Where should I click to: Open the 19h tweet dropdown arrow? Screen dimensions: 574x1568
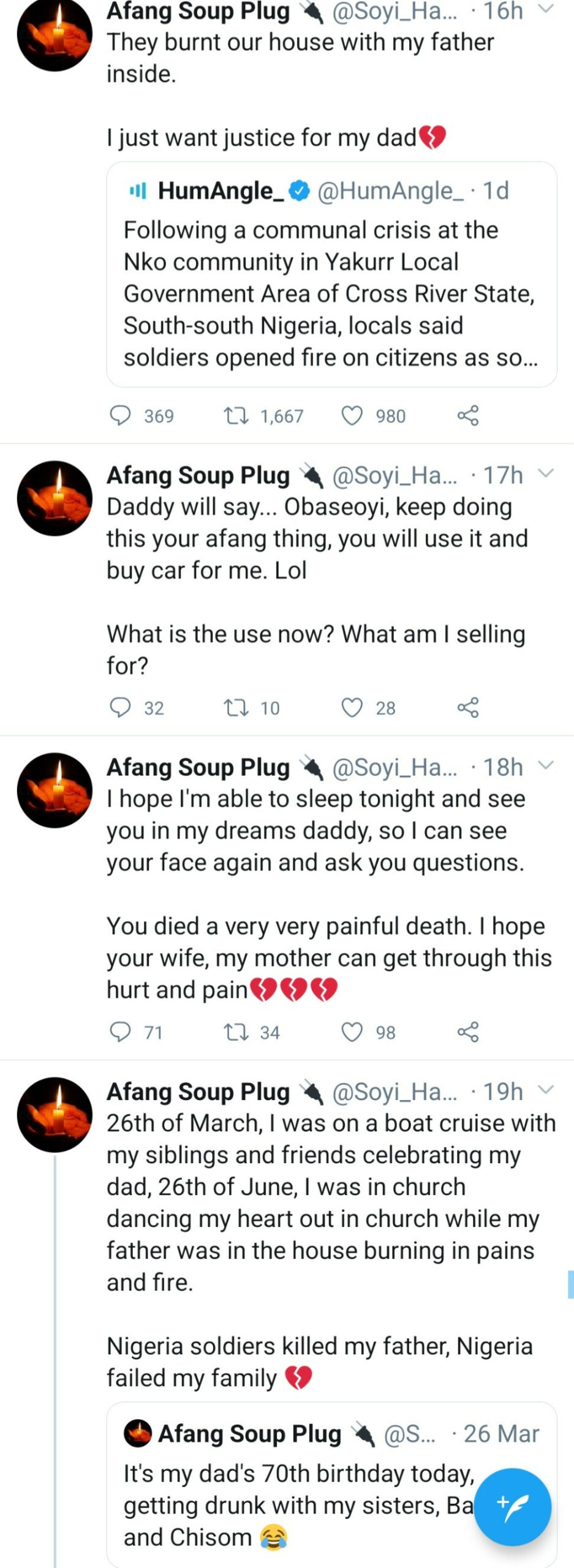click(x=545, y=1090)
